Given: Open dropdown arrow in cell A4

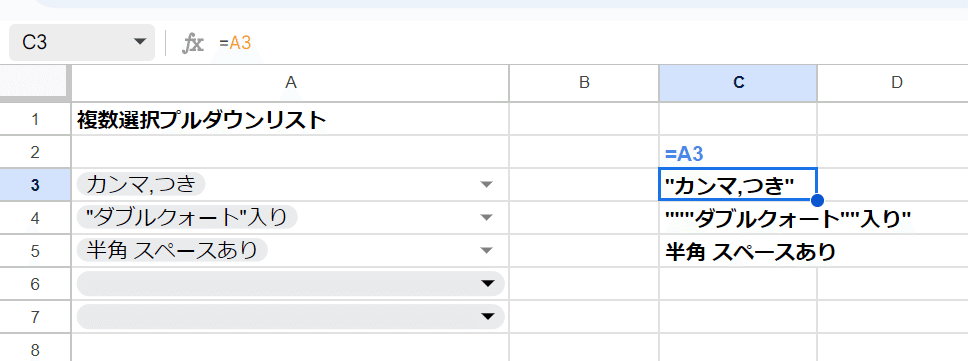Looking at the screenshot, I should tap(487, 217).
